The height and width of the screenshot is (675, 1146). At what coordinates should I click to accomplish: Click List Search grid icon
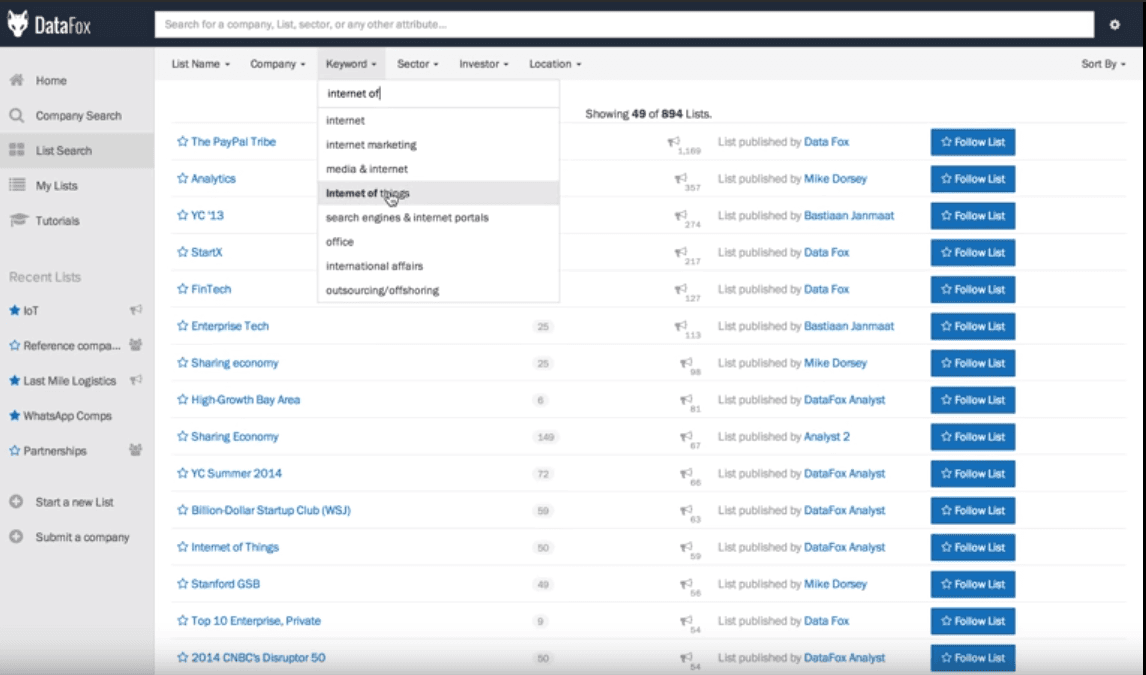(x=17, y=150)
